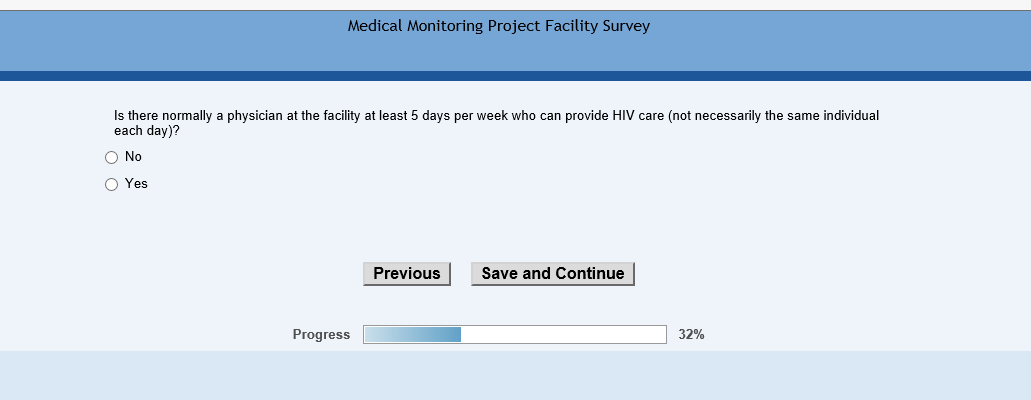Click the 32% progress percentage text

pyautogui.click(x=691, y=335)
